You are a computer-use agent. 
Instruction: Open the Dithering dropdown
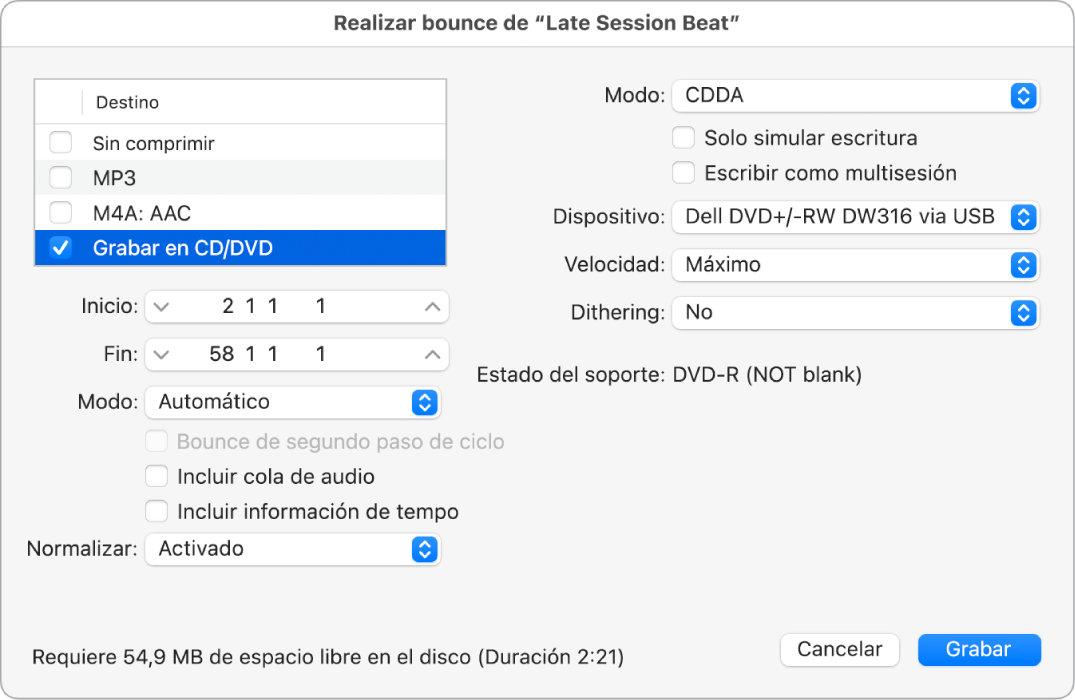(855, 312)
